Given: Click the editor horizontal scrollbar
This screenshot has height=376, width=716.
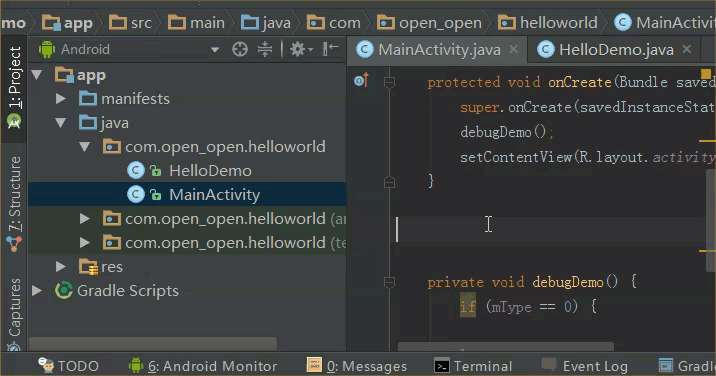Looking at the screenshot, I should [505, 346].
